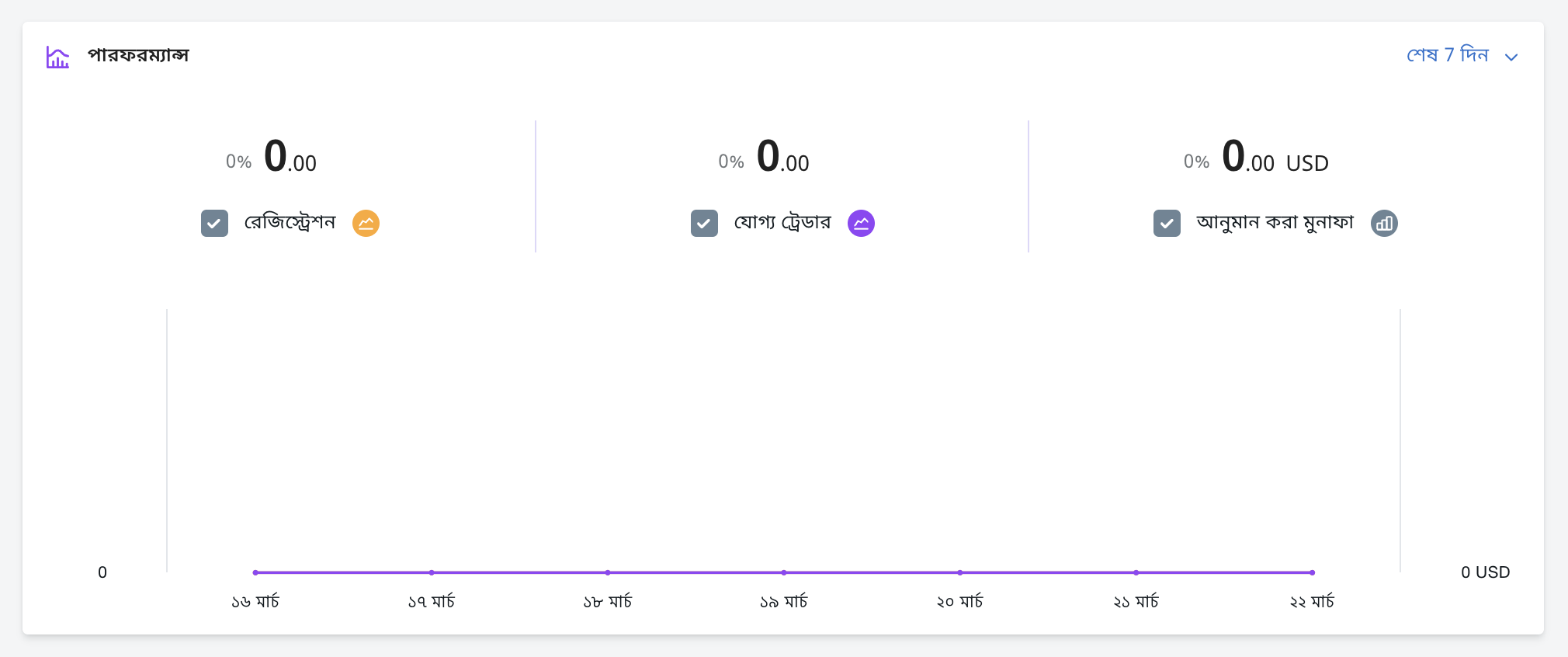This screenshot has width=1568, height=657.
Task: Click the আনুমান করা মুনাফা label
Action: point(1275,223)
